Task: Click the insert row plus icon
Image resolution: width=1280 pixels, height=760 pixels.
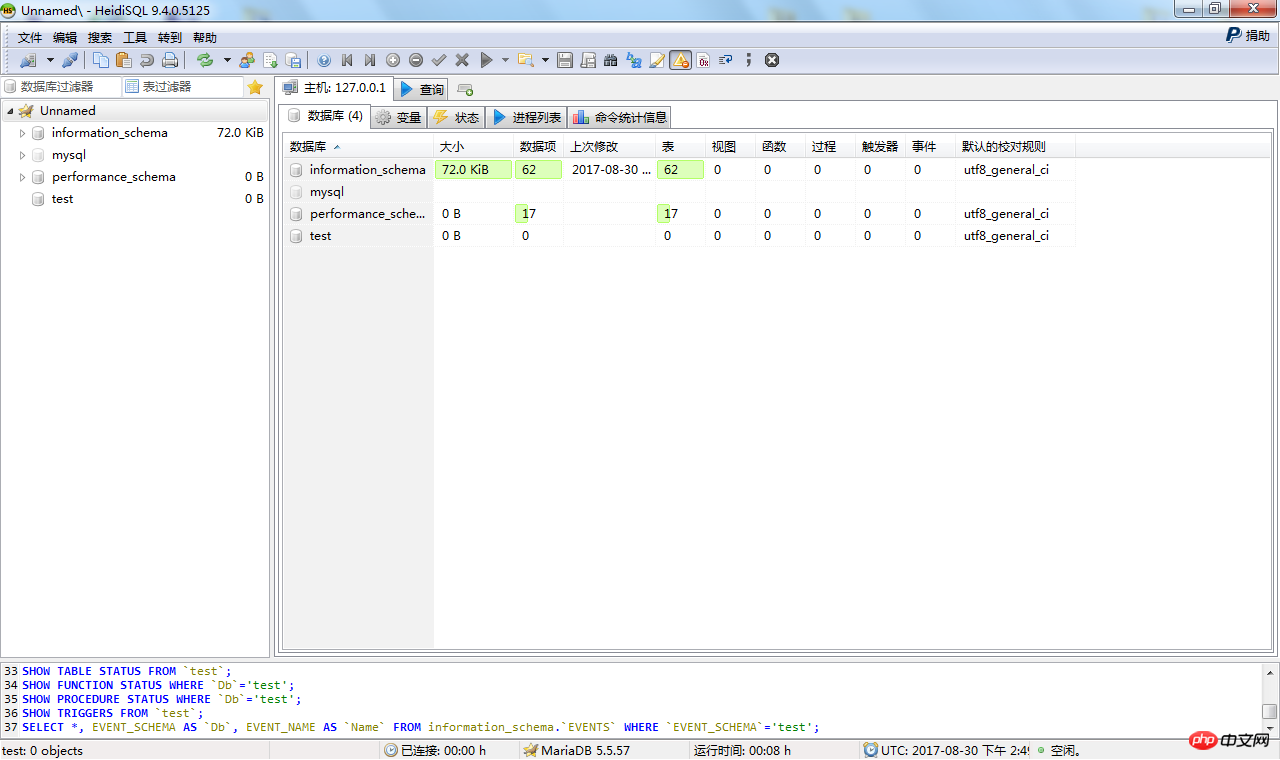Action: (x=393, y=60)
